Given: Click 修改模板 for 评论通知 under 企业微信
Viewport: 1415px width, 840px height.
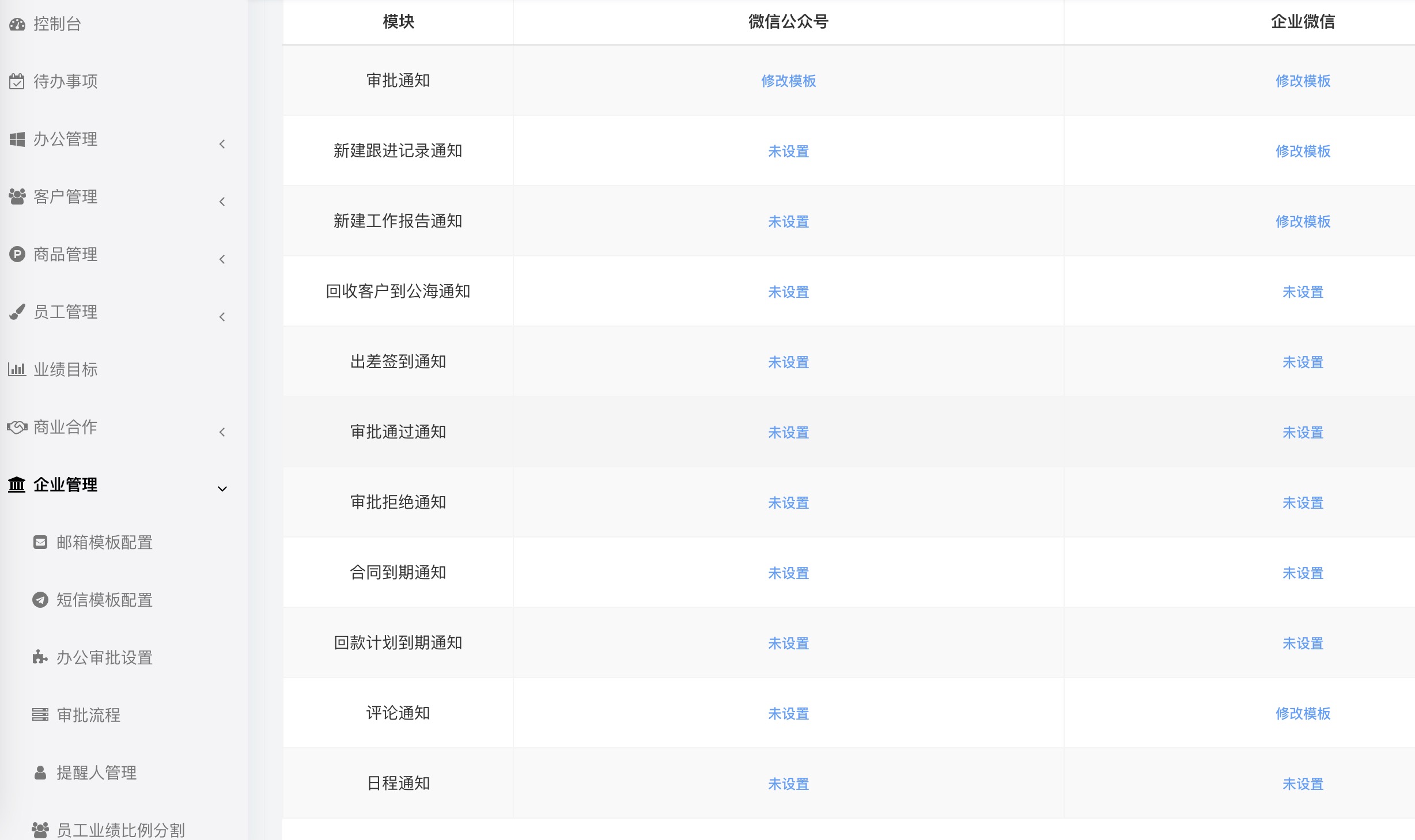Looking at the screenshot, I should [1303, 714].
